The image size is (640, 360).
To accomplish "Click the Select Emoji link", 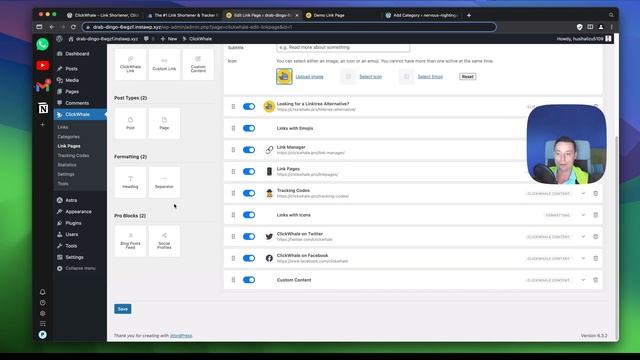I will coord(430,77).
